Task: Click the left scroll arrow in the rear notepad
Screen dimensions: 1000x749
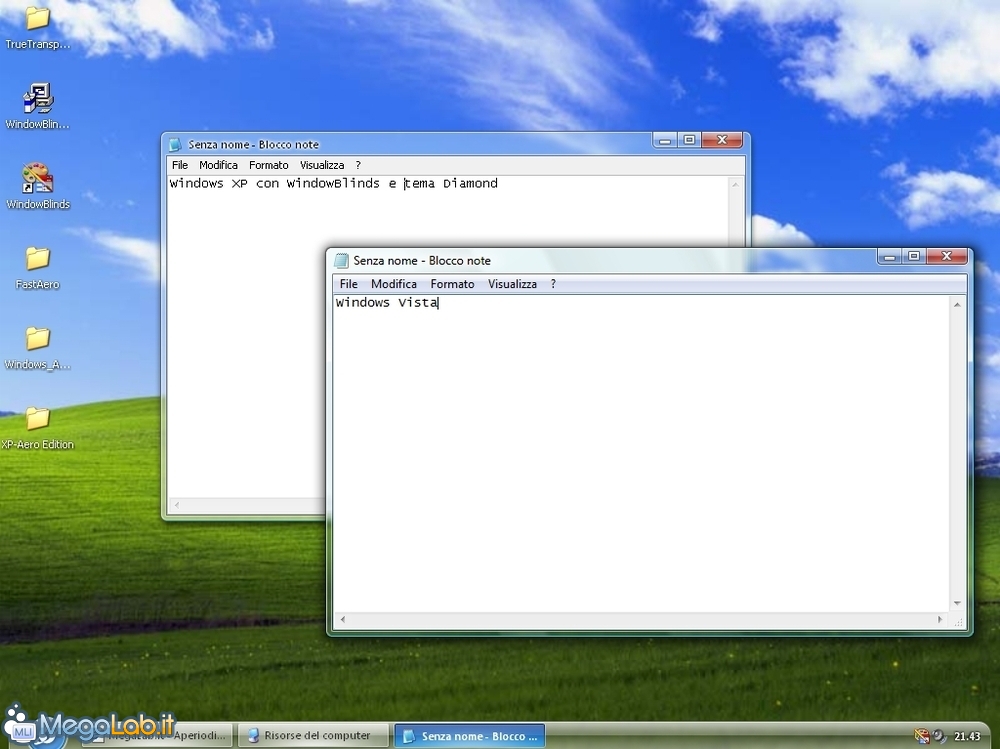Action: pos(177,505)
